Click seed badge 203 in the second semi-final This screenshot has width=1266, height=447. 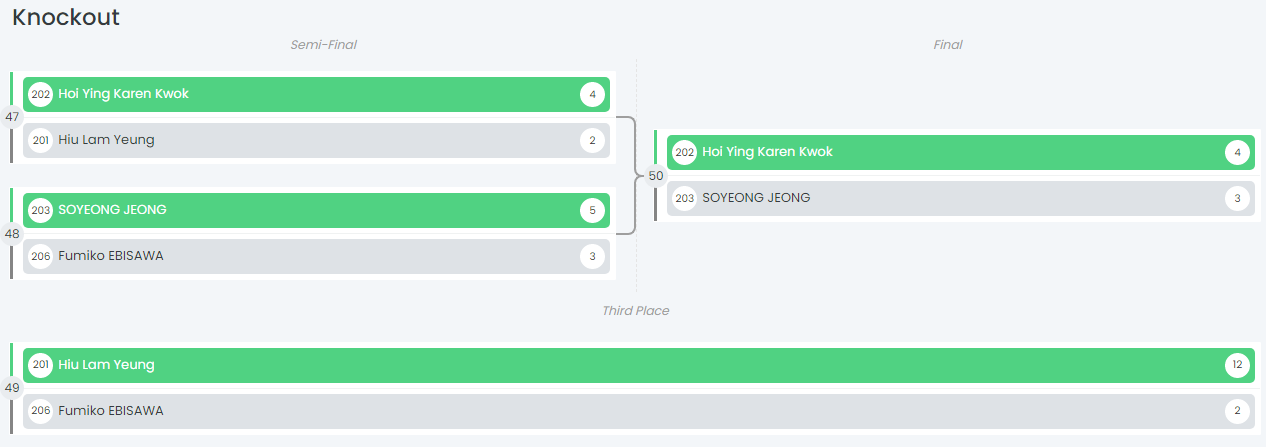[x=41, y=211]
